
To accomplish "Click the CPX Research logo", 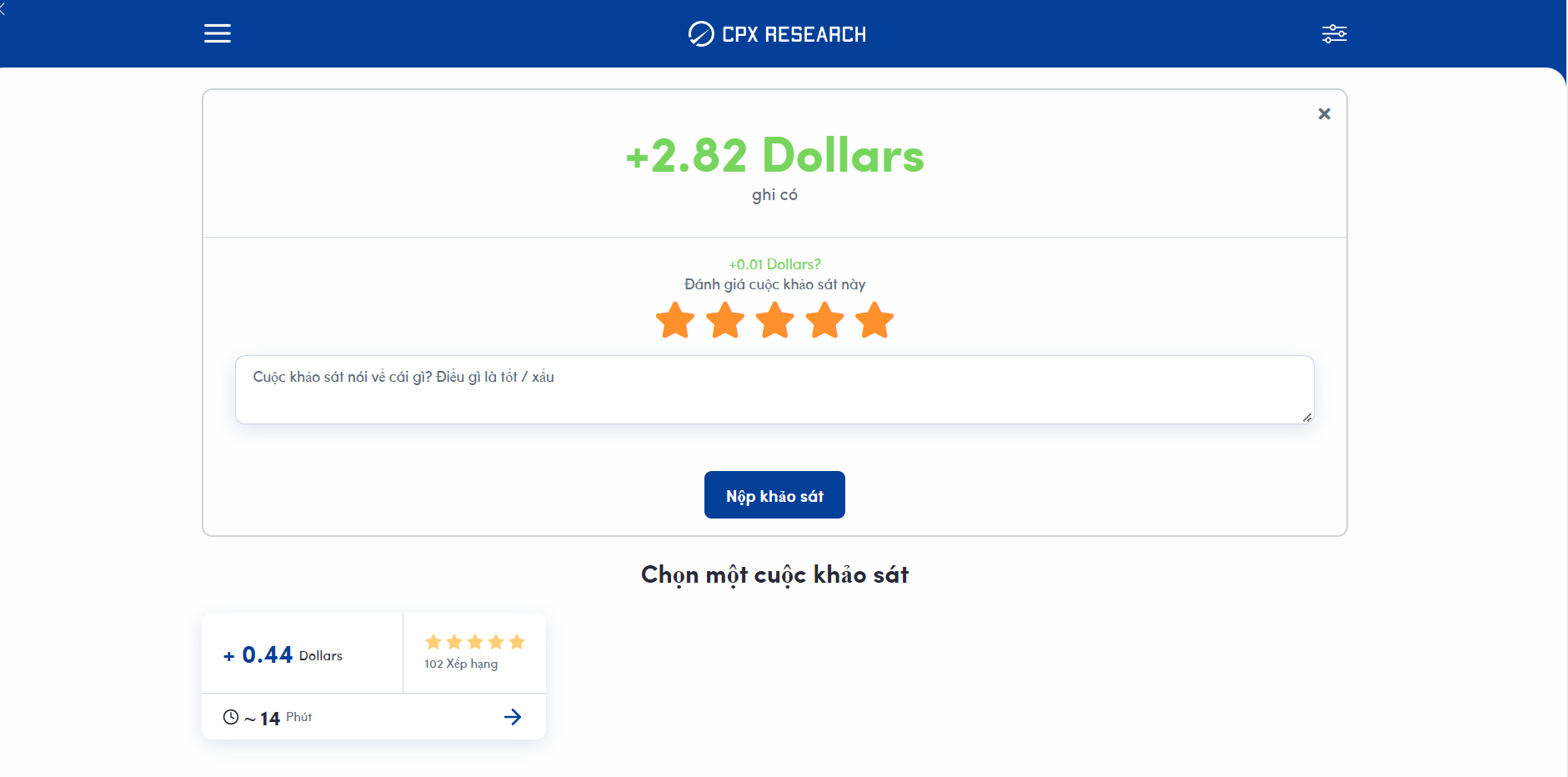I will point(701,34).
